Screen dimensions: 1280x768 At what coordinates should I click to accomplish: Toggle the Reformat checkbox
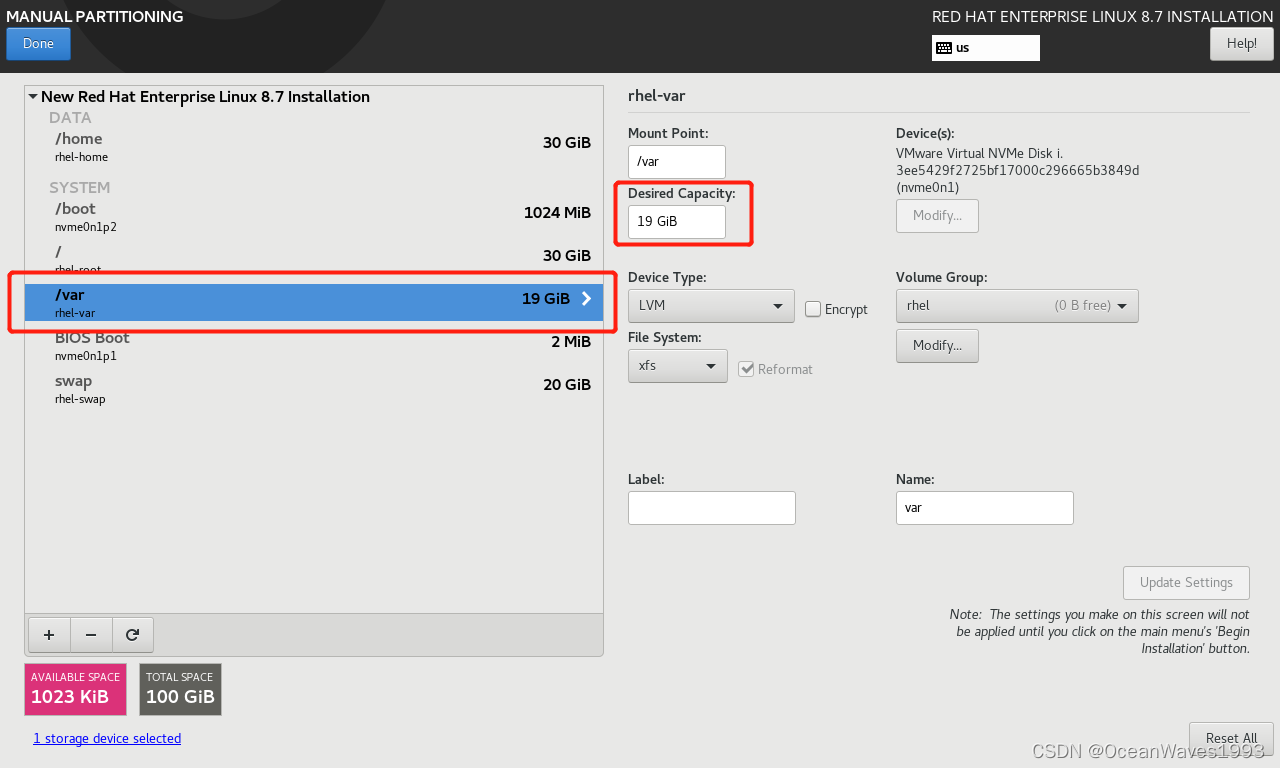(746, 369)
